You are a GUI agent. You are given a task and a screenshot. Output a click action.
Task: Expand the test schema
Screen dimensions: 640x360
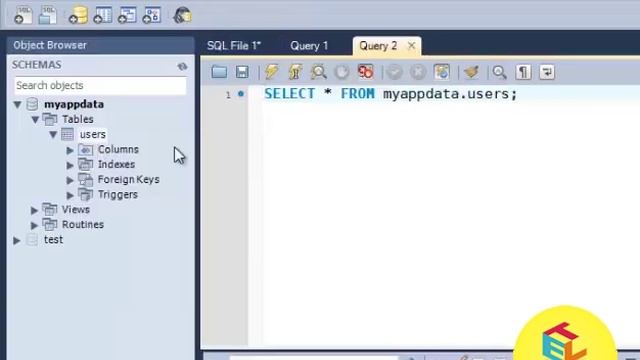[17, 240]
